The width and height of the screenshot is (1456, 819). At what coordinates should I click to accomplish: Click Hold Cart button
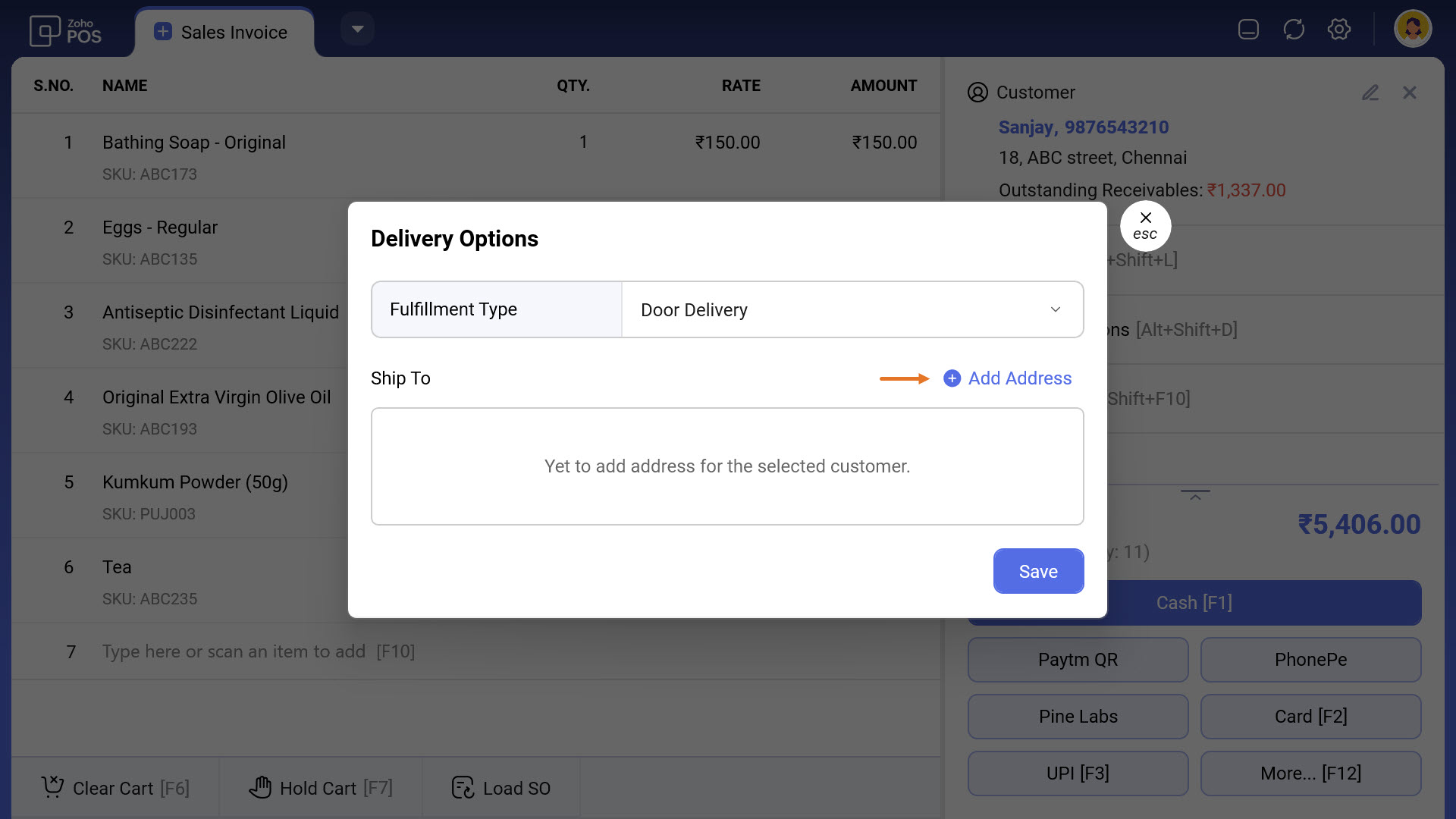[321, 788]
